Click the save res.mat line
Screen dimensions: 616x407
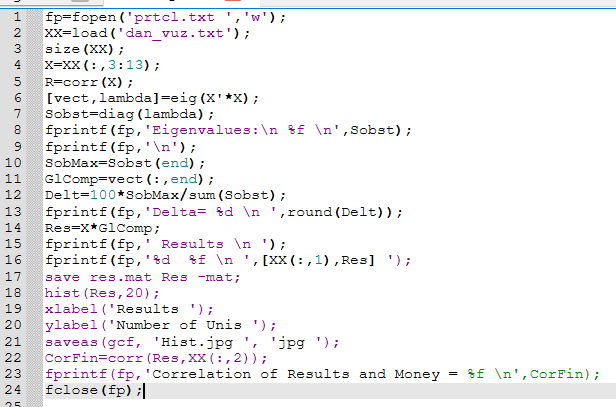coord(132,276)
